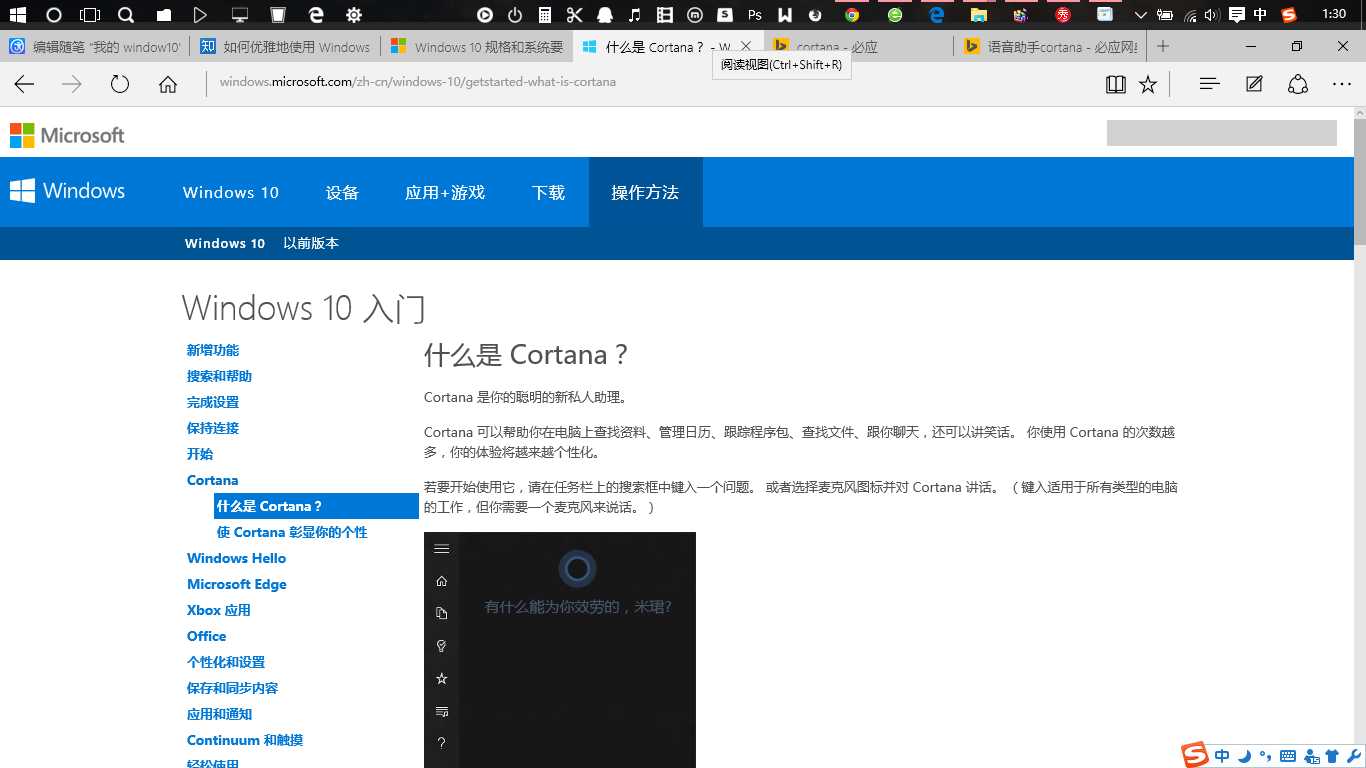Switch to 如何优雅地使用 Windows tab
Viewport: 1366px width, 768px height.
point(286,47)
